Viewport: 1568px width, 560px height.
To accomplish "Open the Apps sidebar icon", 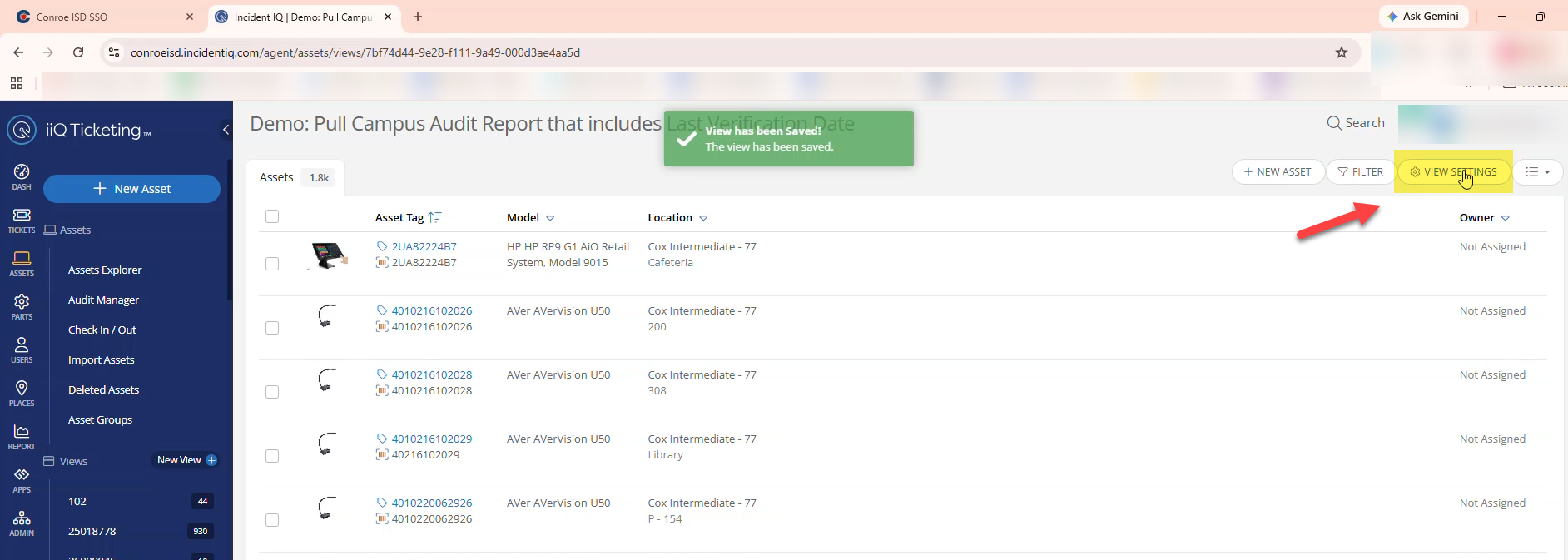I will pos(22,479).
